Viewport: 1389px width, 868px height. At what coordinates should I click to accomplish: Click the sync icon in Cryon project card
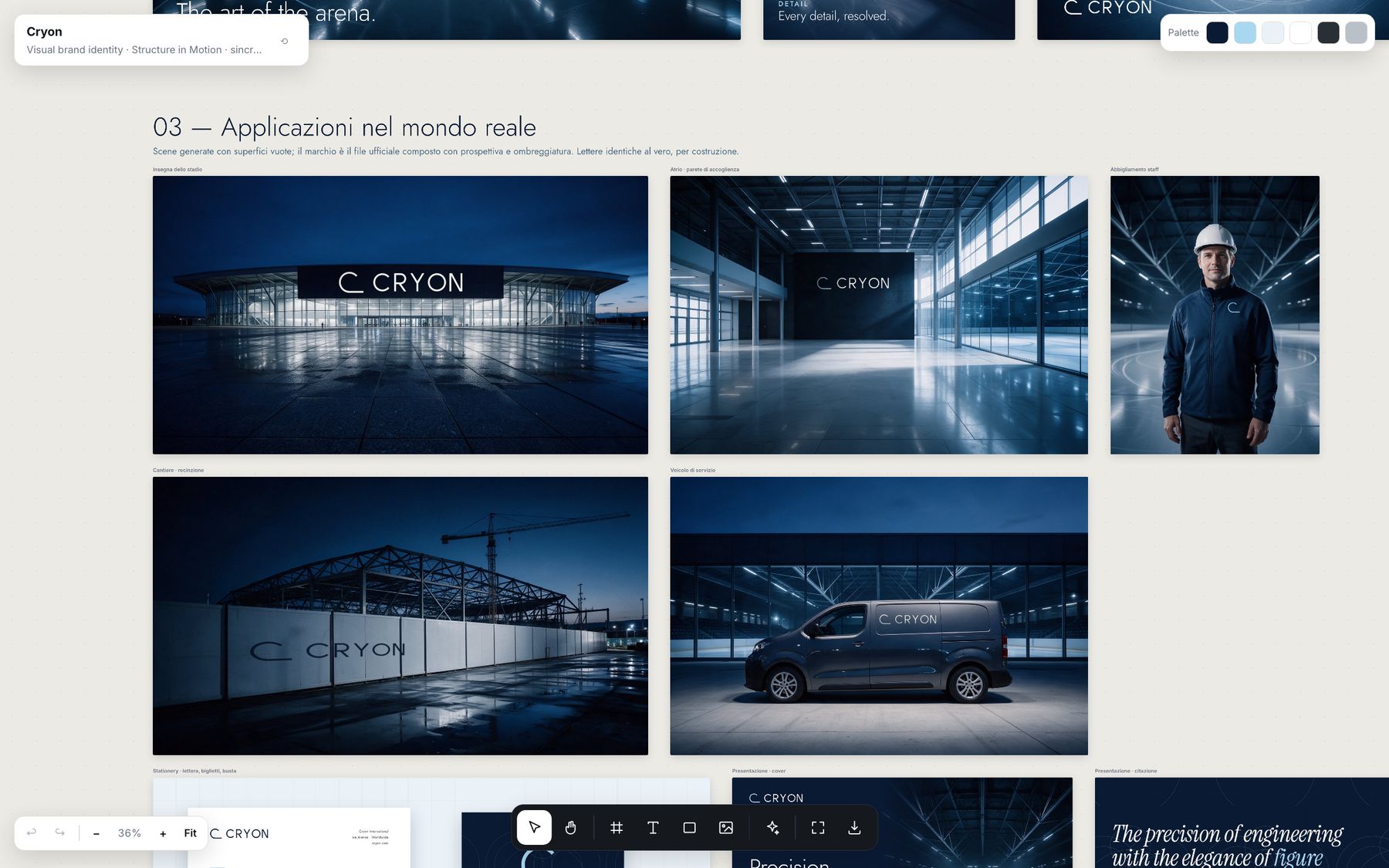point(285,41)
